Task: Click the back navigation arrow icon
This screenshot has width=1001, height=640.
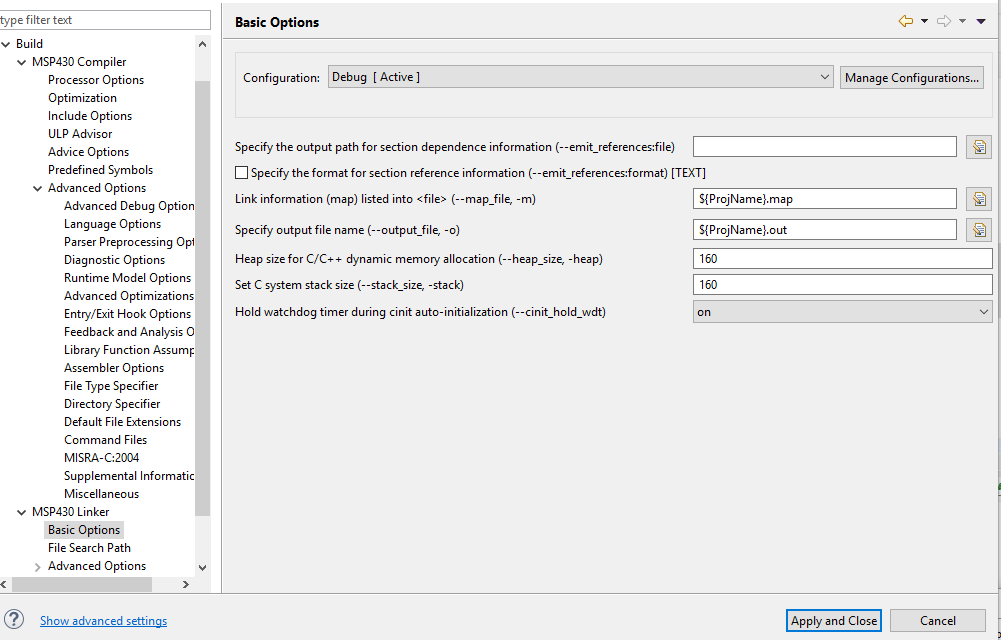Action: [905, 22]
